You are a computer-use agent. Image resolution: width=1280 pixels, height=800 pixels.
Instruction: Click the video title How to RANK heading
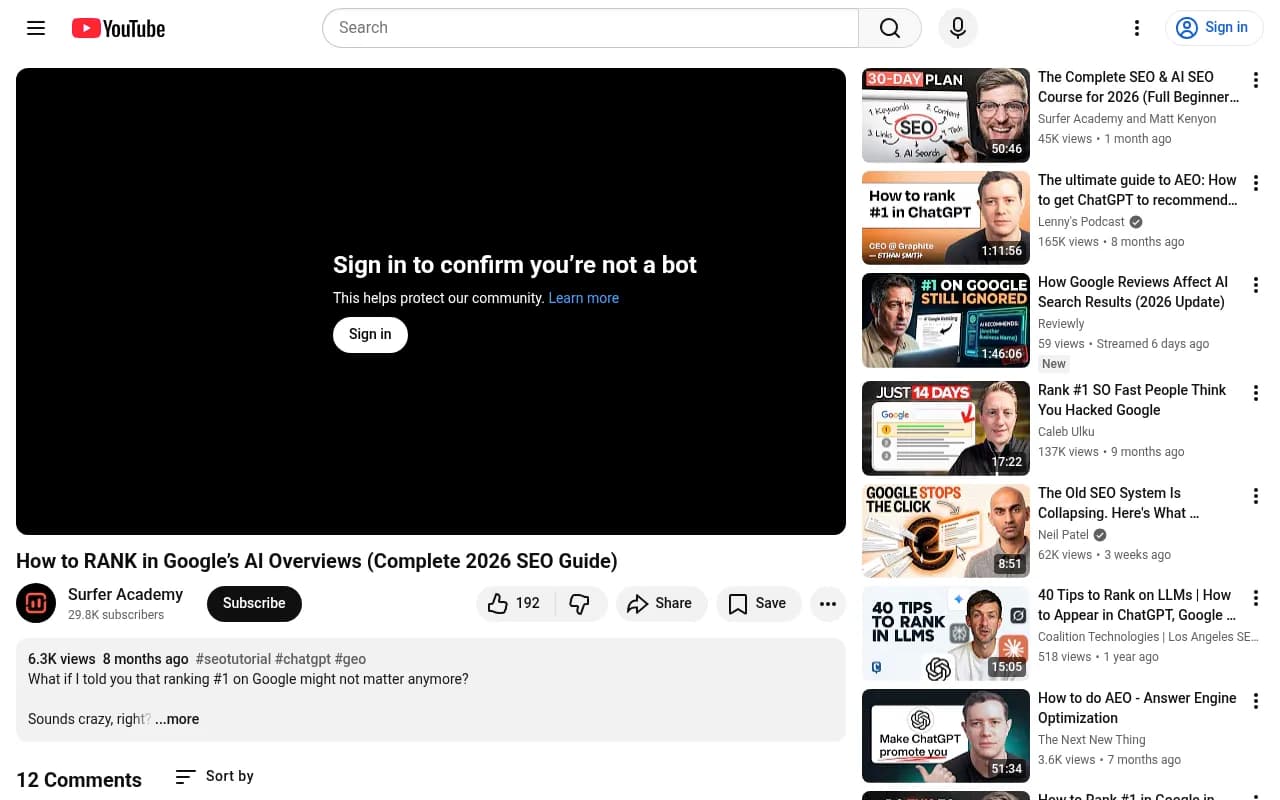317,561
